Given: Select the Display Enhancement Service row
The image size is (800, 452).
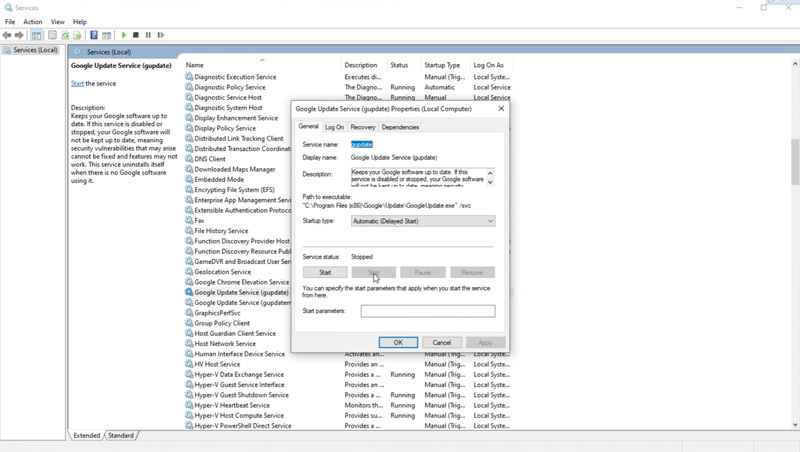Looking at the screenshot, I should (x=236, y=118).
